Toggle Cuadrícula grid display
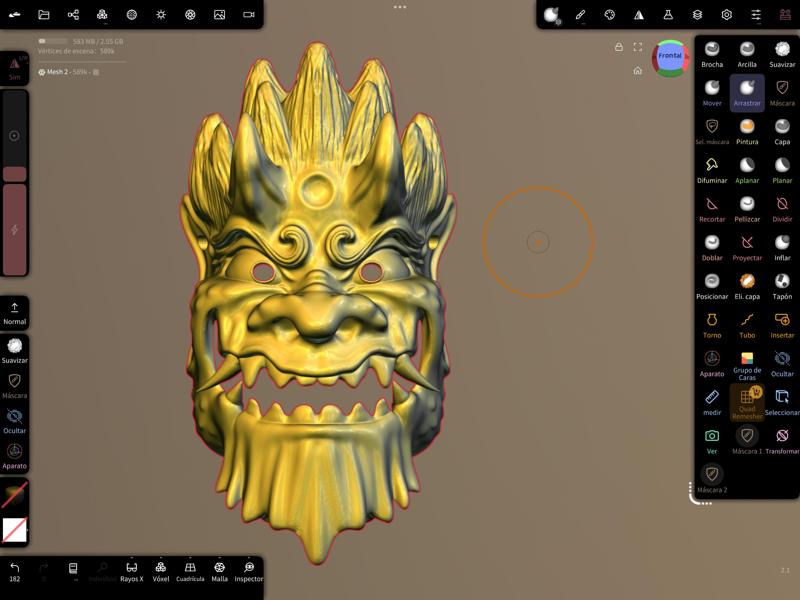Screen dimensions: 800x600 [x=190, y=572]
